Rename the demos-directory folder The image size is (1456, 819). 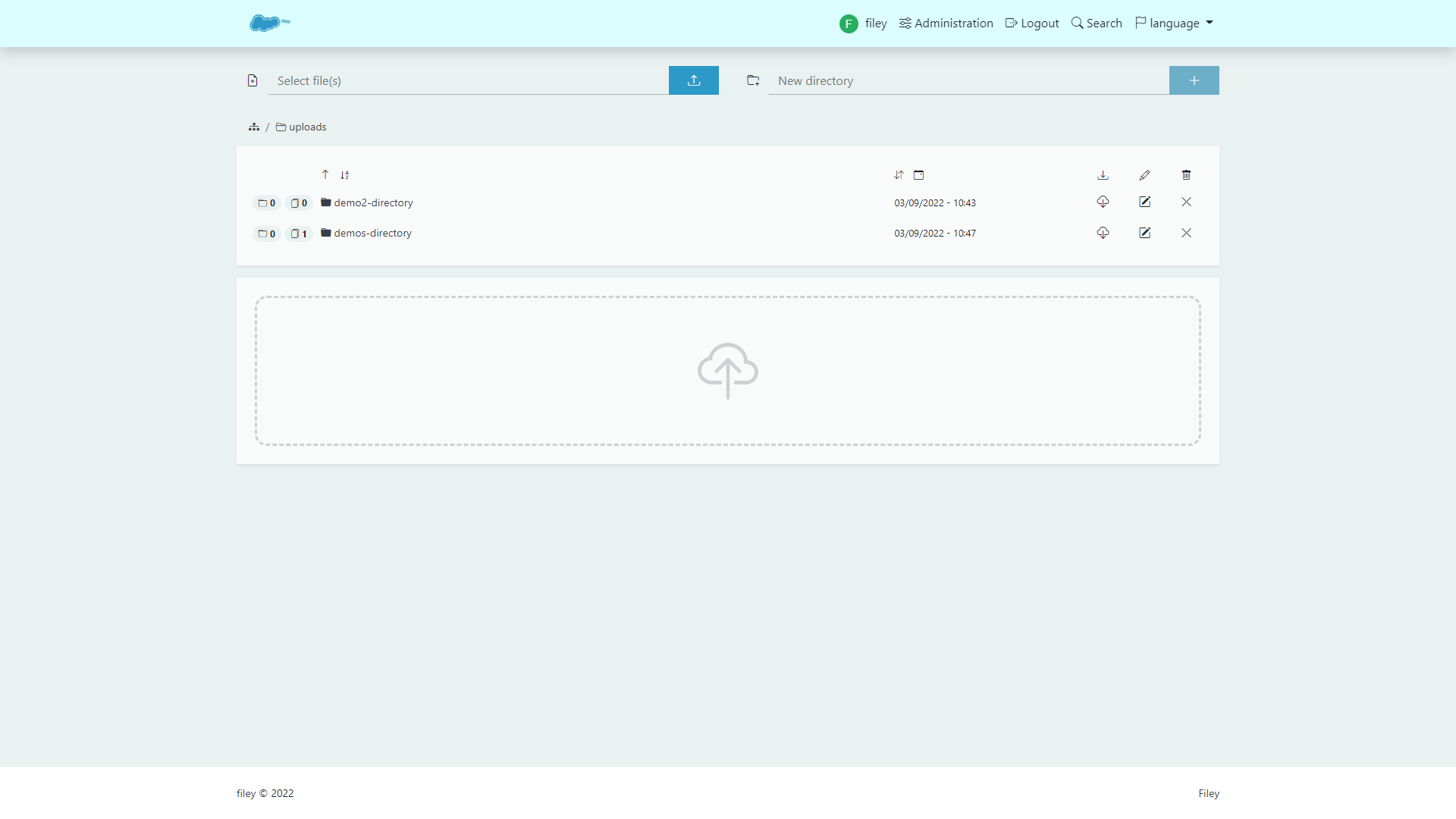[x=1144, y=233]
